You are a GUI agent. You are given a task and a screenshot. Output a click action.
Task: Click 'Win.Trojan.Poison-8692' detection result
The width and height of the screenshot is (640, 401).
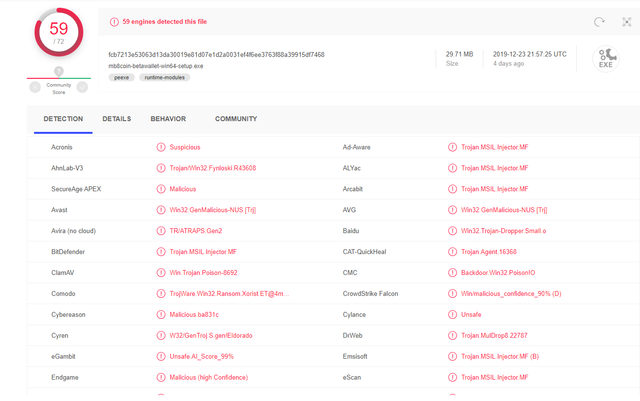click(x=203, y=273)
